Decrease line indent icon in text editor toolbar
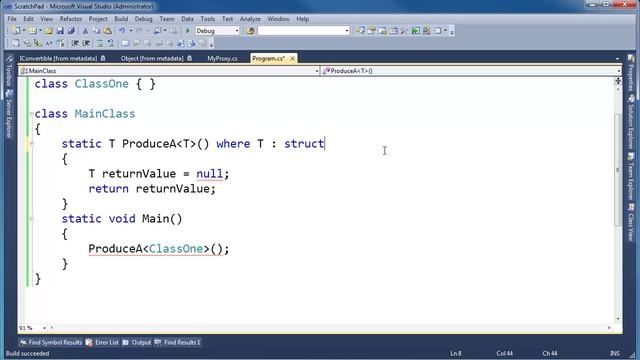Image resolution: width=640 pixels, height=360 pixels. tap(75, 43)
